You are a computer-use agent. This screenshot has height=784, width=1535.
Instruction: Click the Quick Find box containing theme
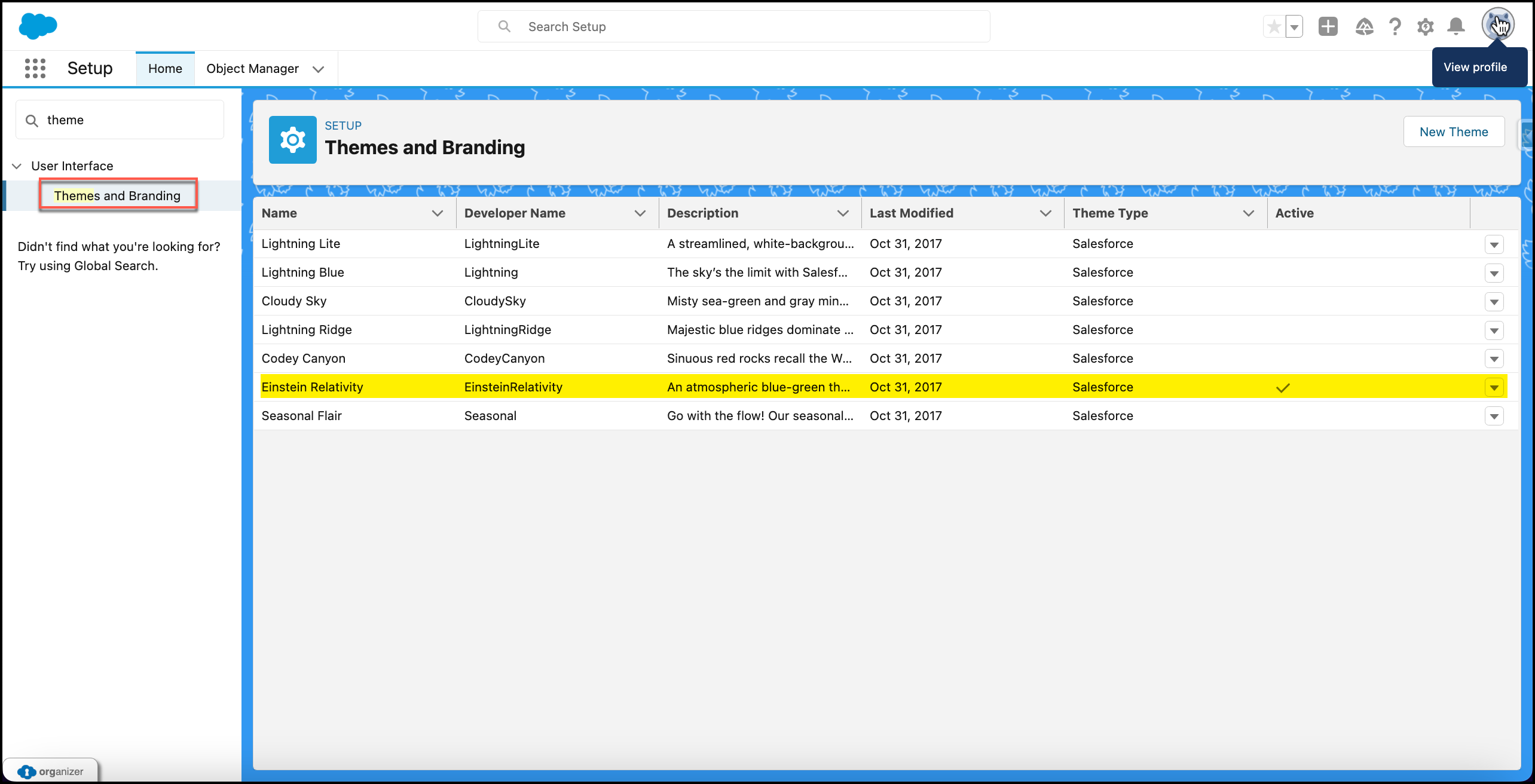coord(120,120)
